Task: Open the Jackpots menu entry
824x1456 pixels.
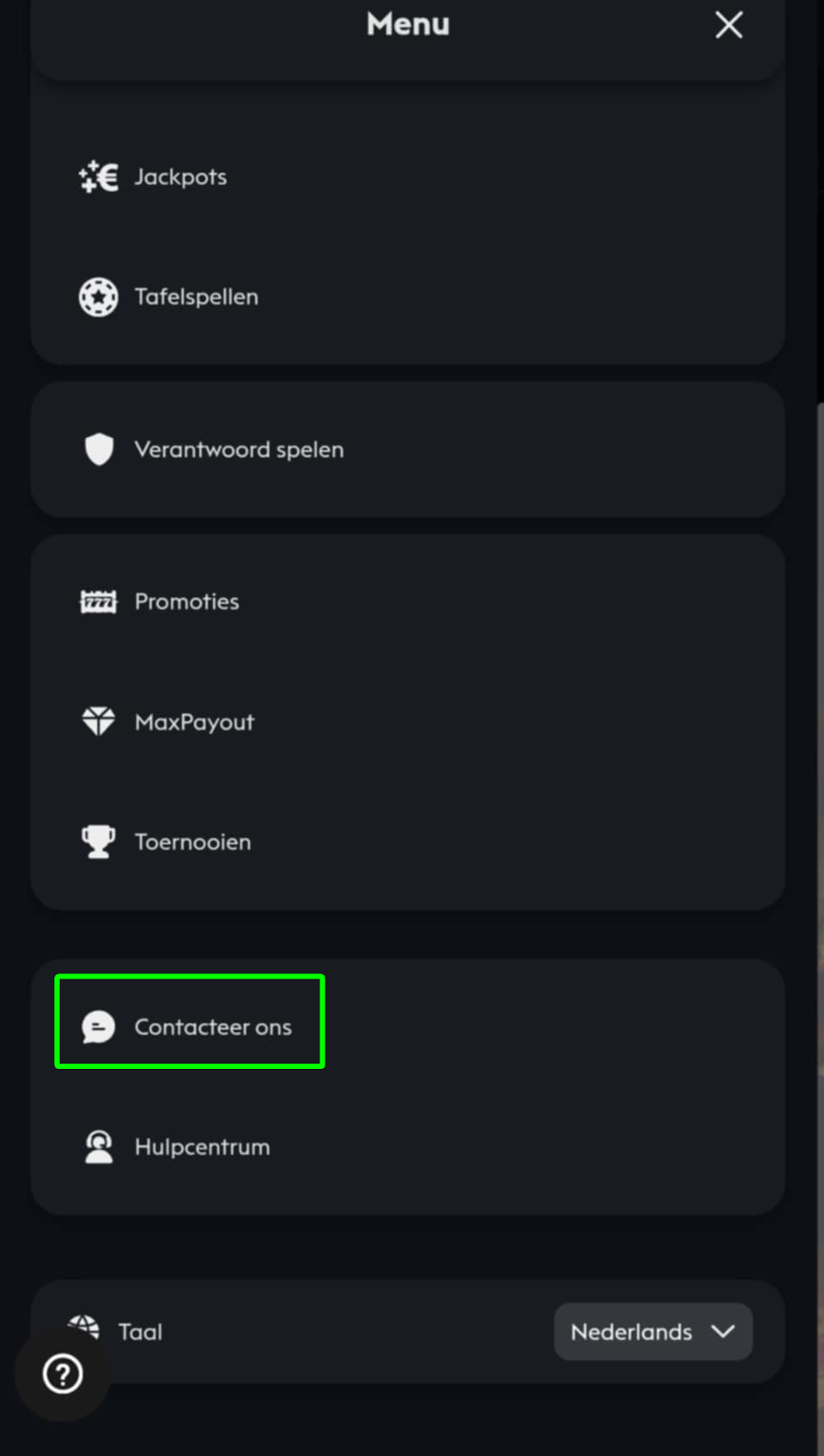Action: pyautogui.click(x=181, y=177)
